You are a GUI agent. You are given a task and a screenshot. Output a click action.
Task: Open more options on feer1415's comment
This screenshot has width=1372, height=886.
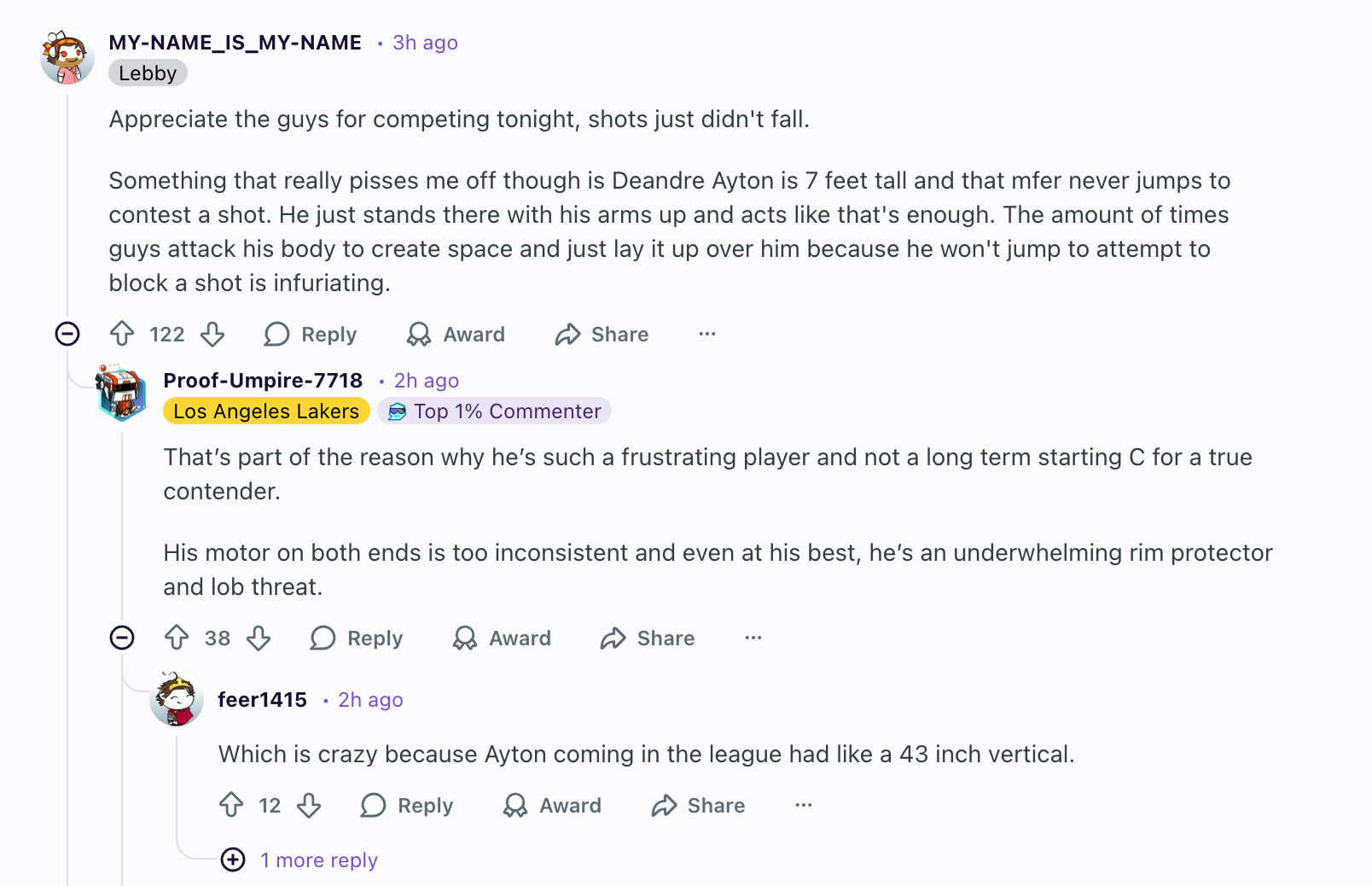[804, 805]
